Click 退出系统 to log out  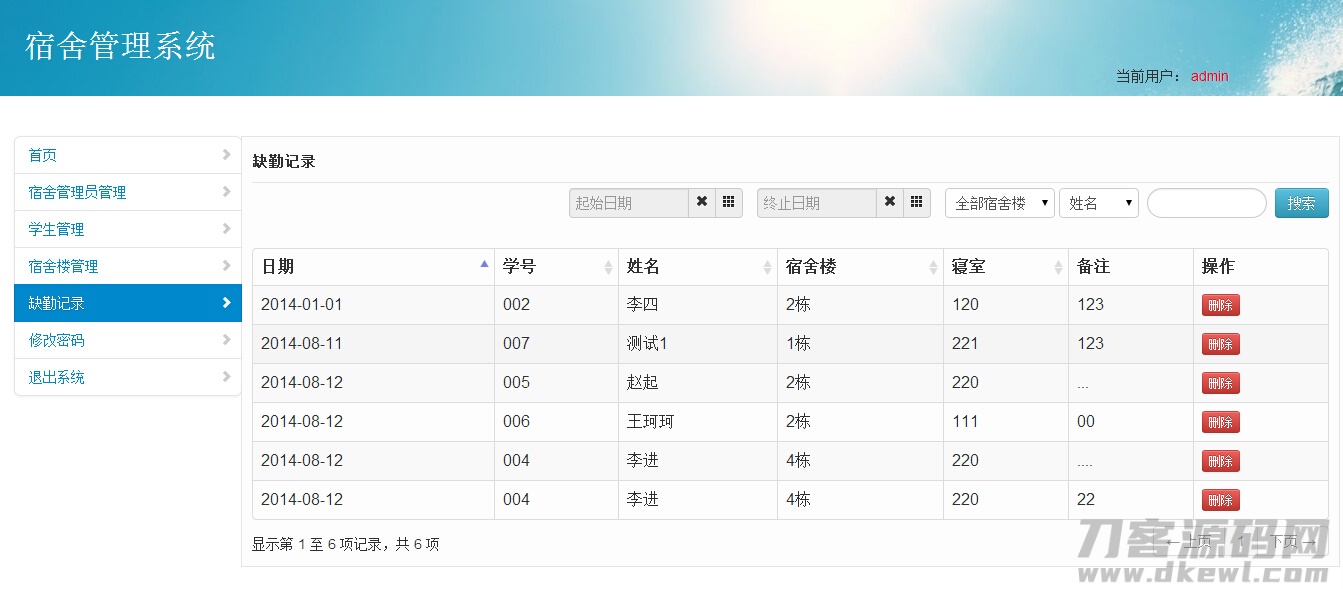click(x=128, y=377)
